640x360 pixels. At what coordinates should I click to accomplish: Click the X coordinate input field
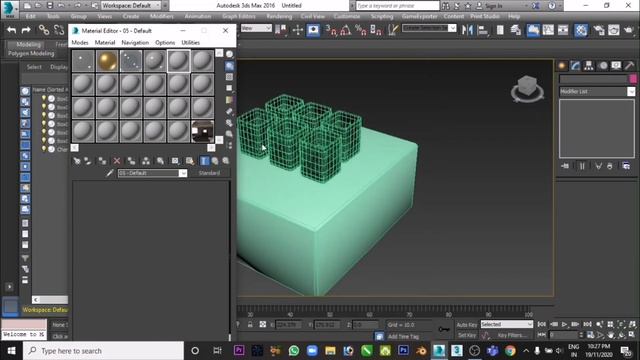click(289, 325)
